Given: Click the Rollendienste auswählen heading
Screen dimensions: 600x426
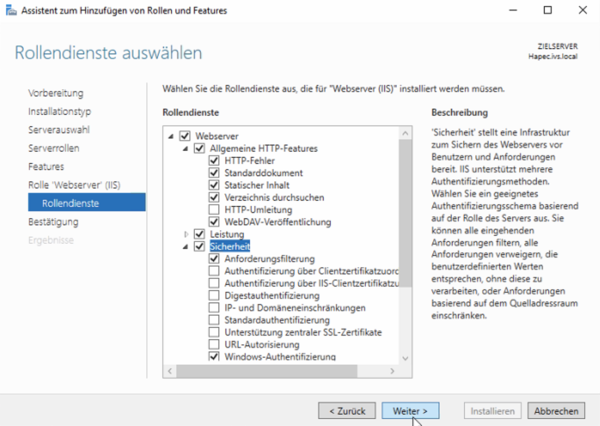Looking at the screenshot, I should pos(108,52).
